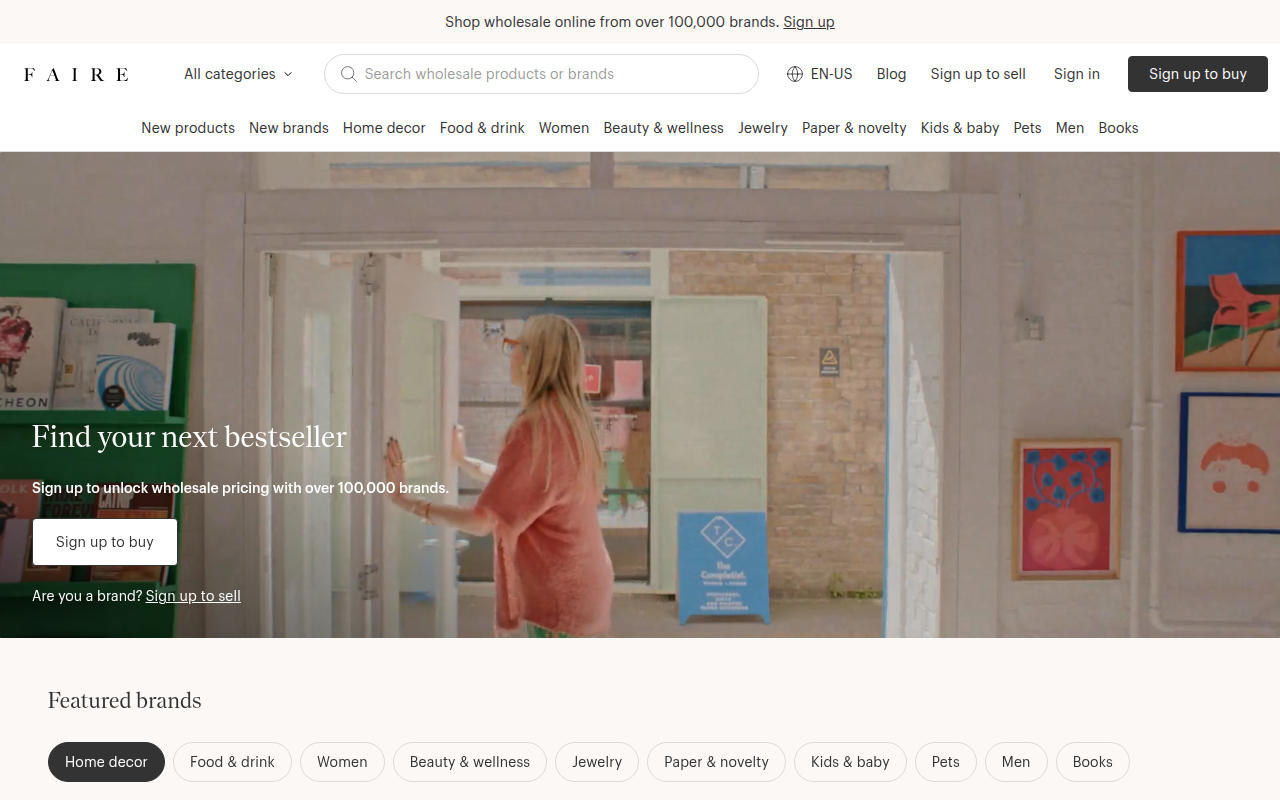The width and height of the screenshot is (1280, 800).
Task: Open the Blog link
Action: (891, 74)
